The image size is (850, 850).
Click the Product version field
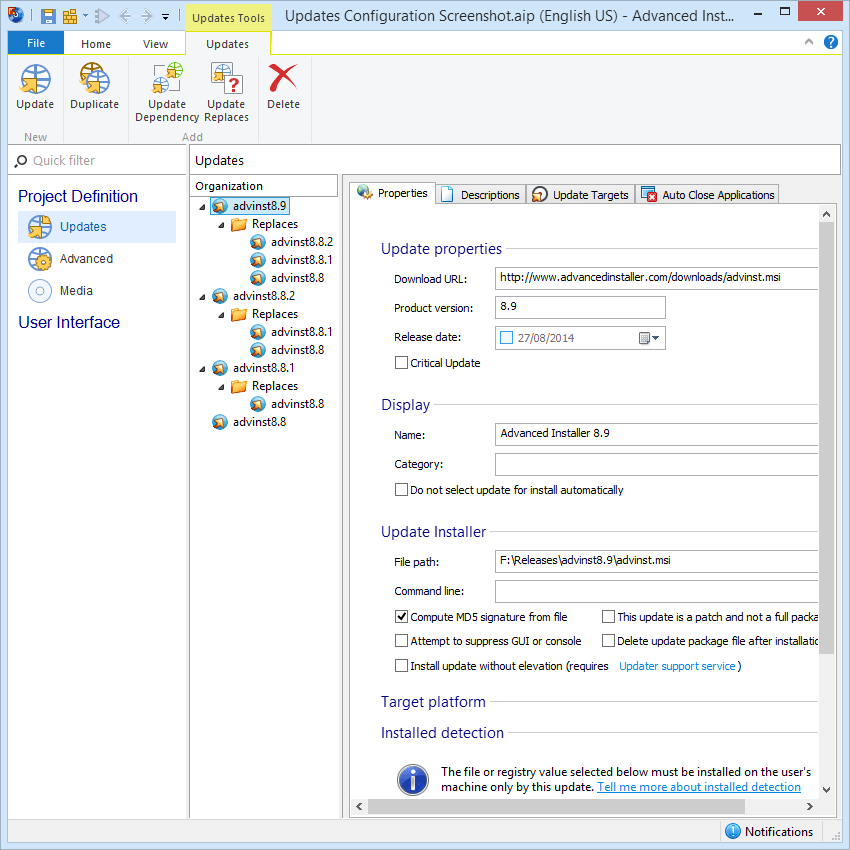[580, 307]
